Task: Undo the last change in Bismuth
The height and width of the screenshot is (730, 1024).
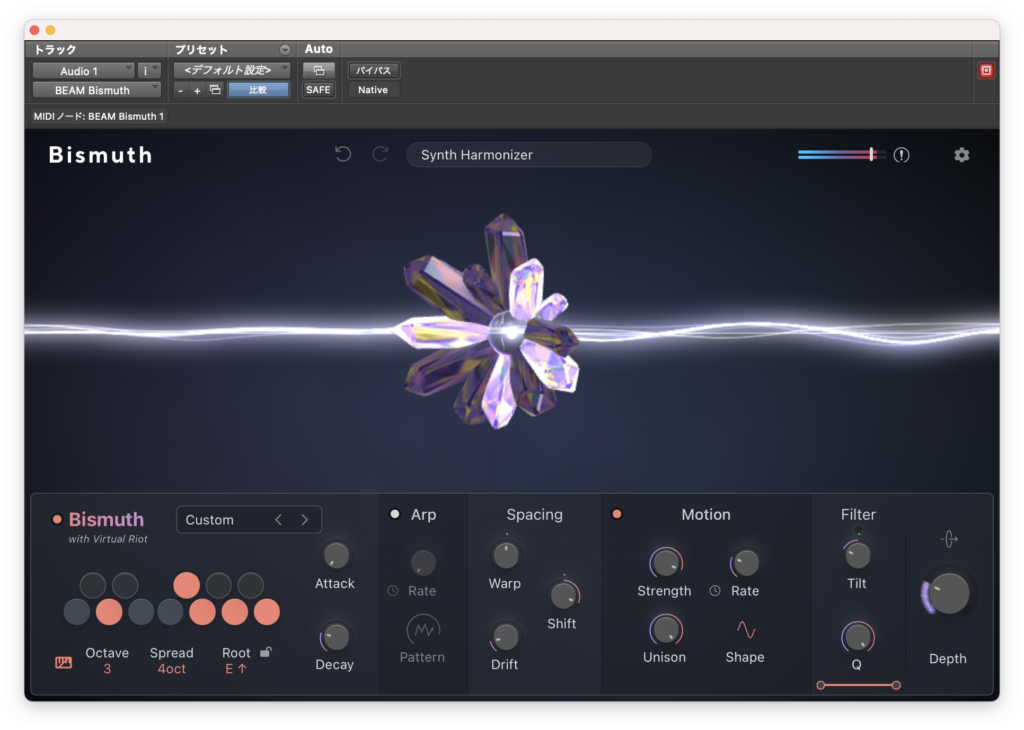Action: click(343, 154)
